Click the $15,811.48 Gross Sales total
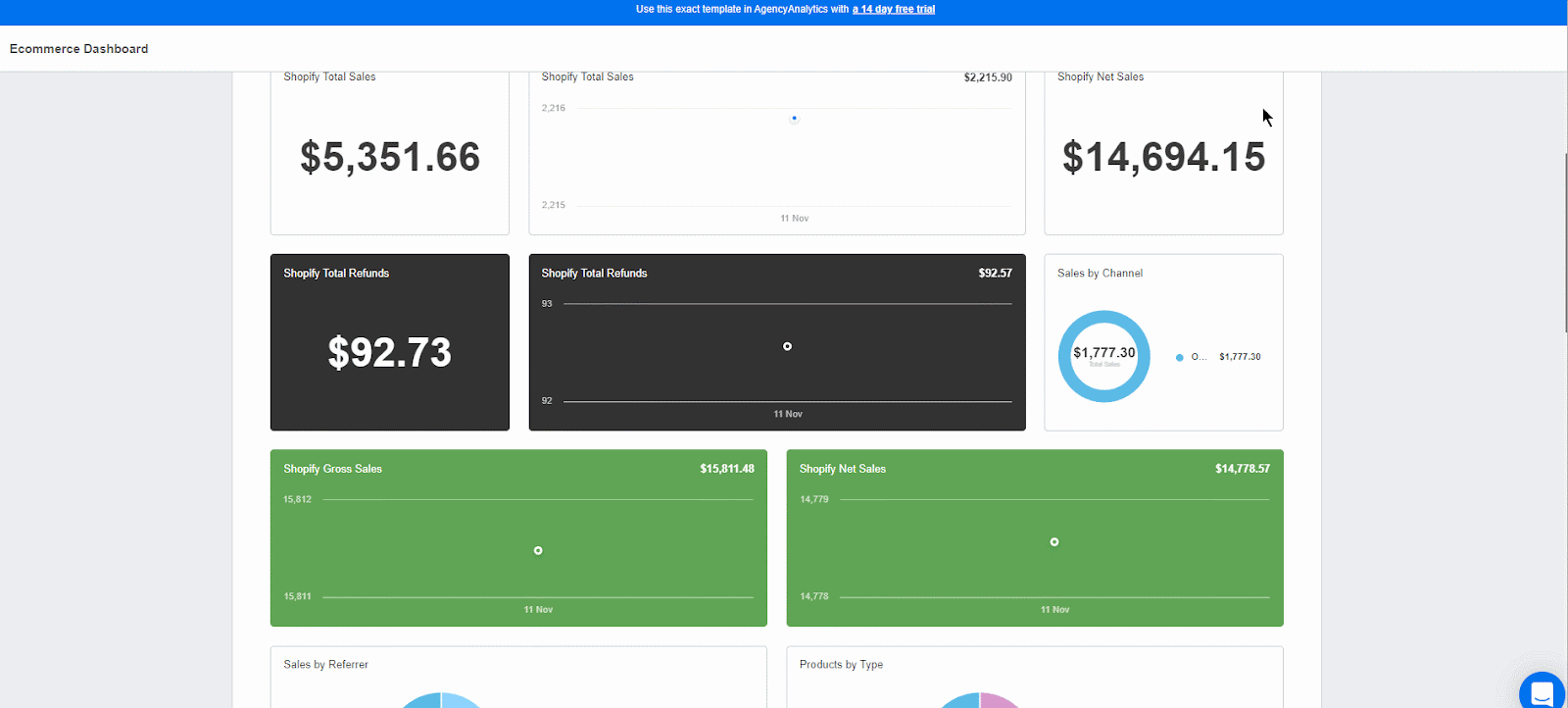Screen dimensions: 1568x708 click(x=727, y=469)
